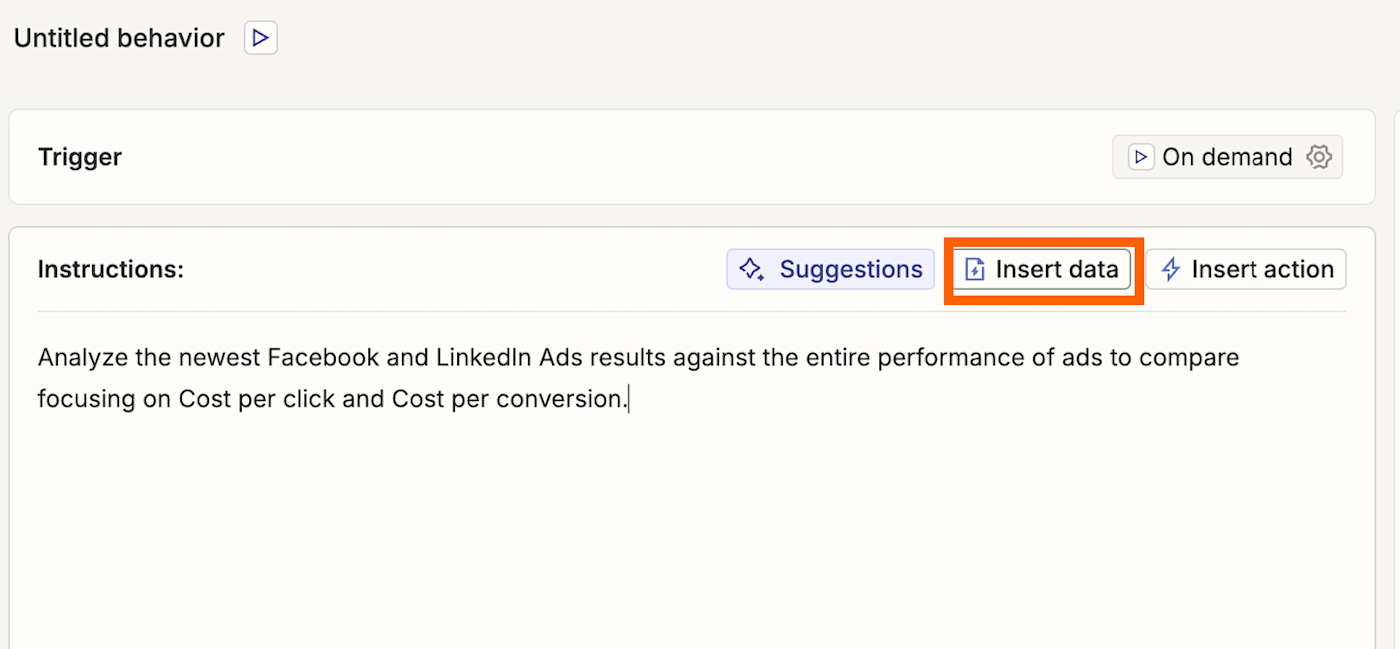Viewport: 1400px width, 649px height.
Task: Click the Instructions heading label
Action: pyautogui.click(x=111, y=269)
